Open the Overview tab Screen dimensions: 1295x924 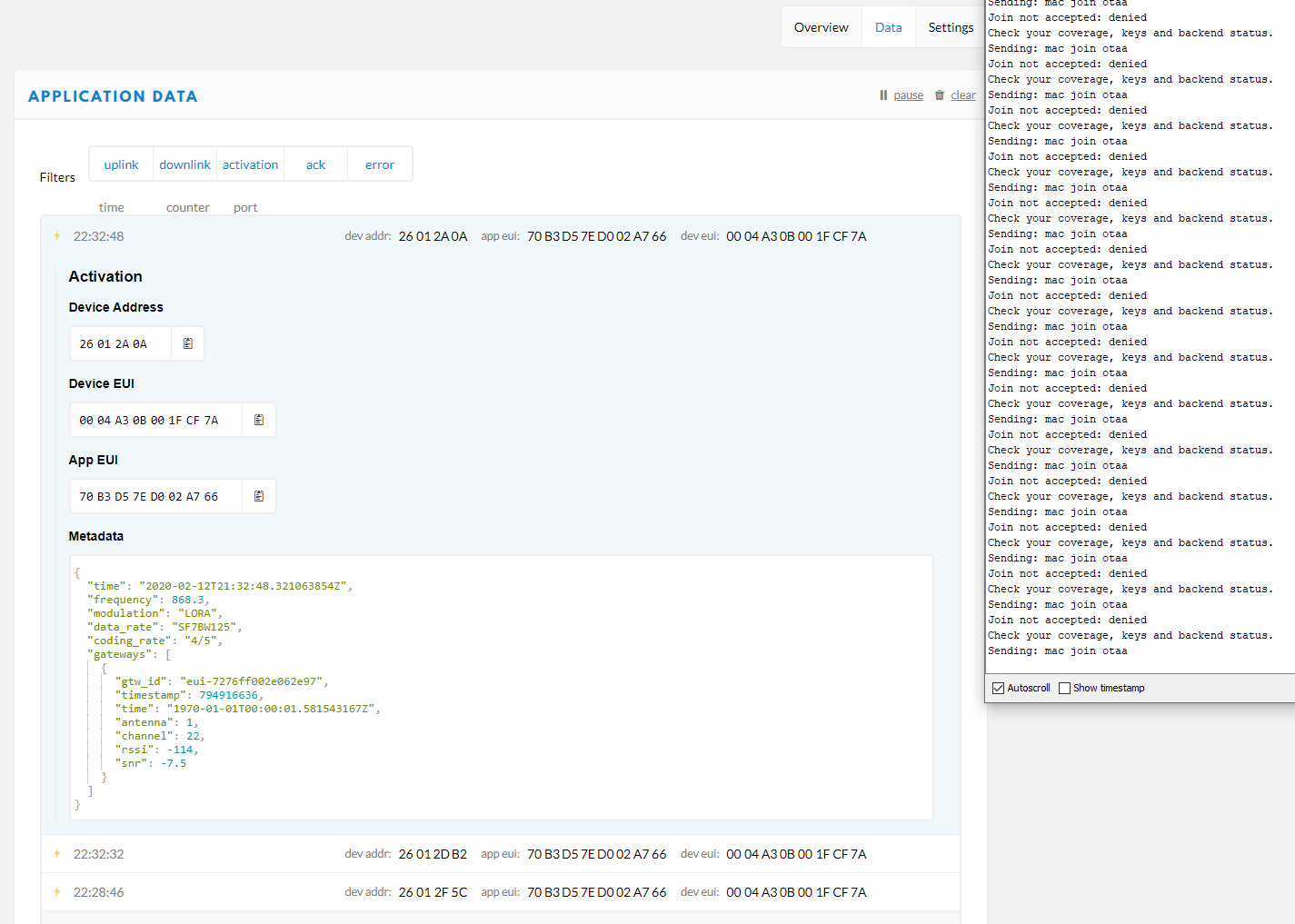[821, 27]
